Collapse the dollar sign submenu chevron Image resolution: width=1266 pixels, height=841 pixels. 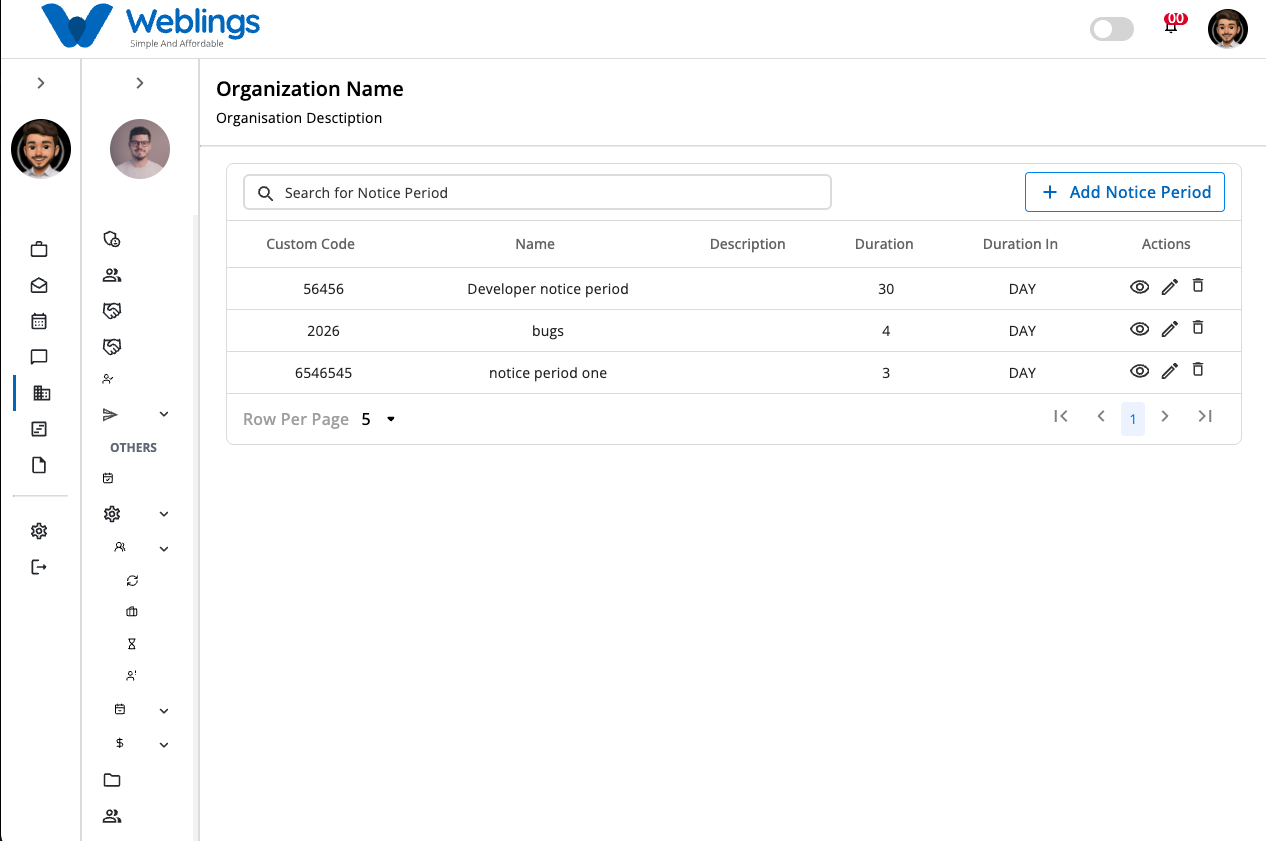pos(164,744)
